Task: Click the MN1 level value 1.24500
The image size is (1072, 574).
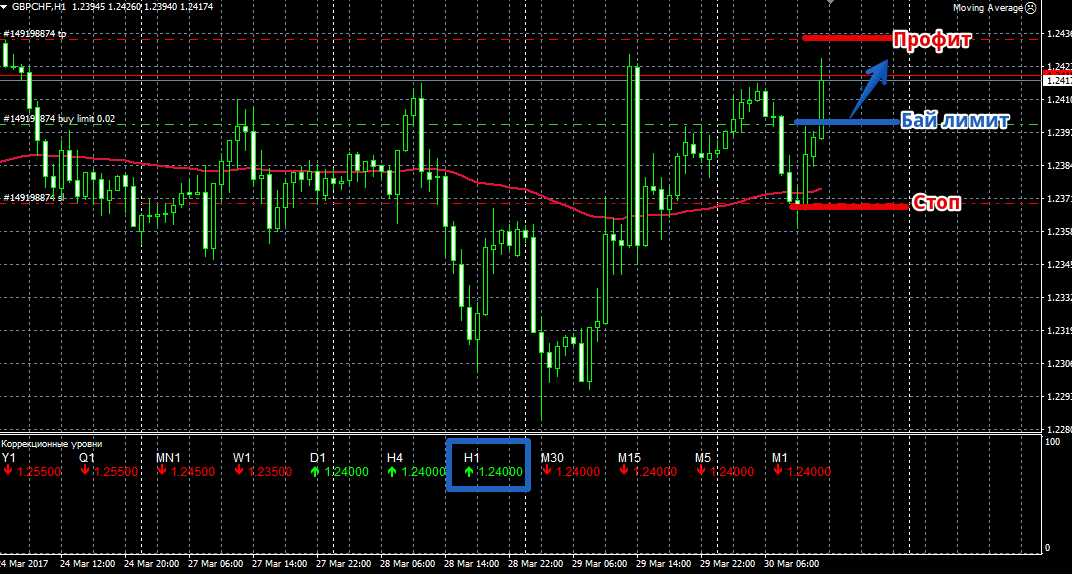Action: (191, 472)
